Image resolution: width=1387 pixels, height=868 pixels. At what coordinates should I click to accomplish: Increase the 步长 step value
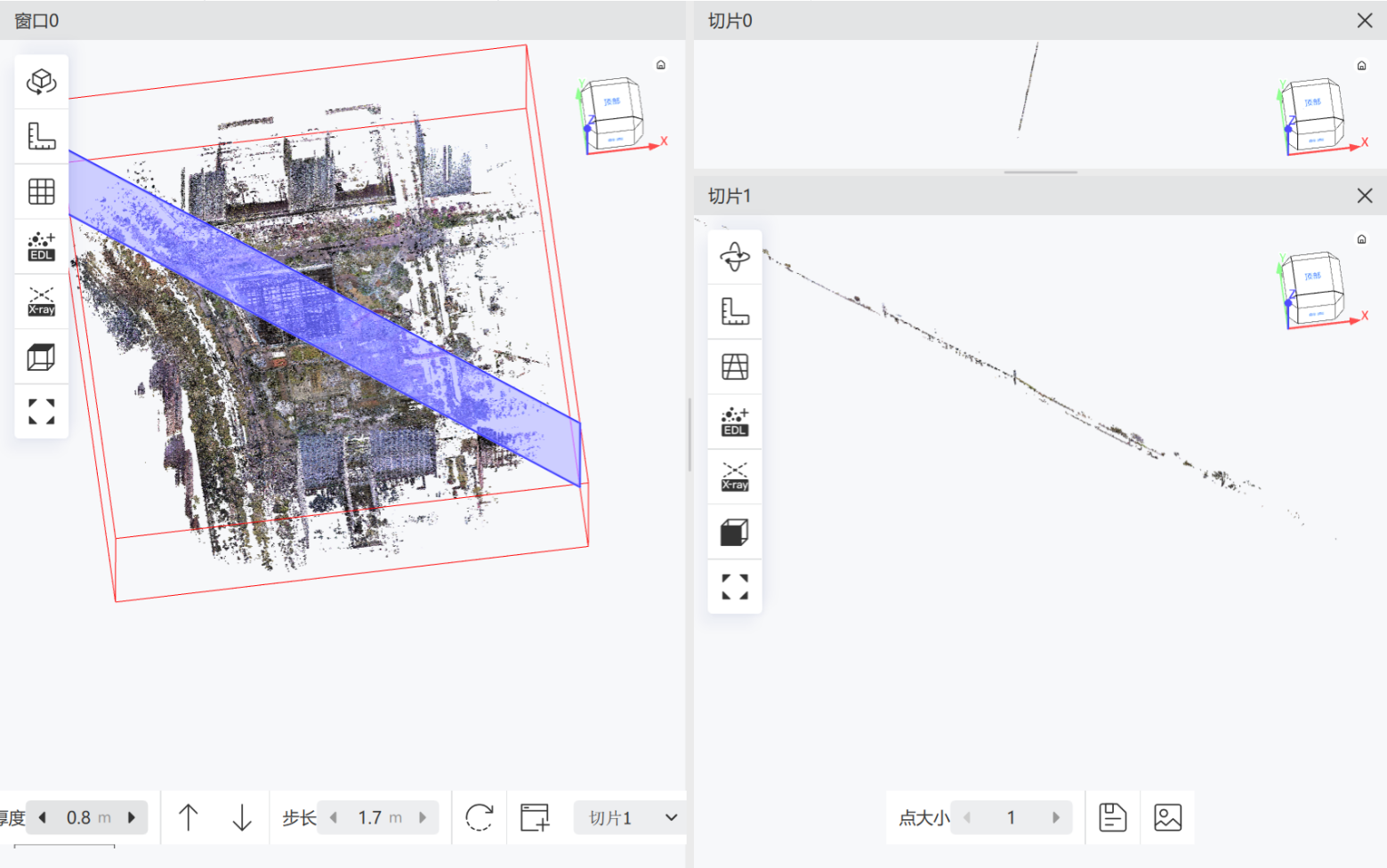[423, 817]
